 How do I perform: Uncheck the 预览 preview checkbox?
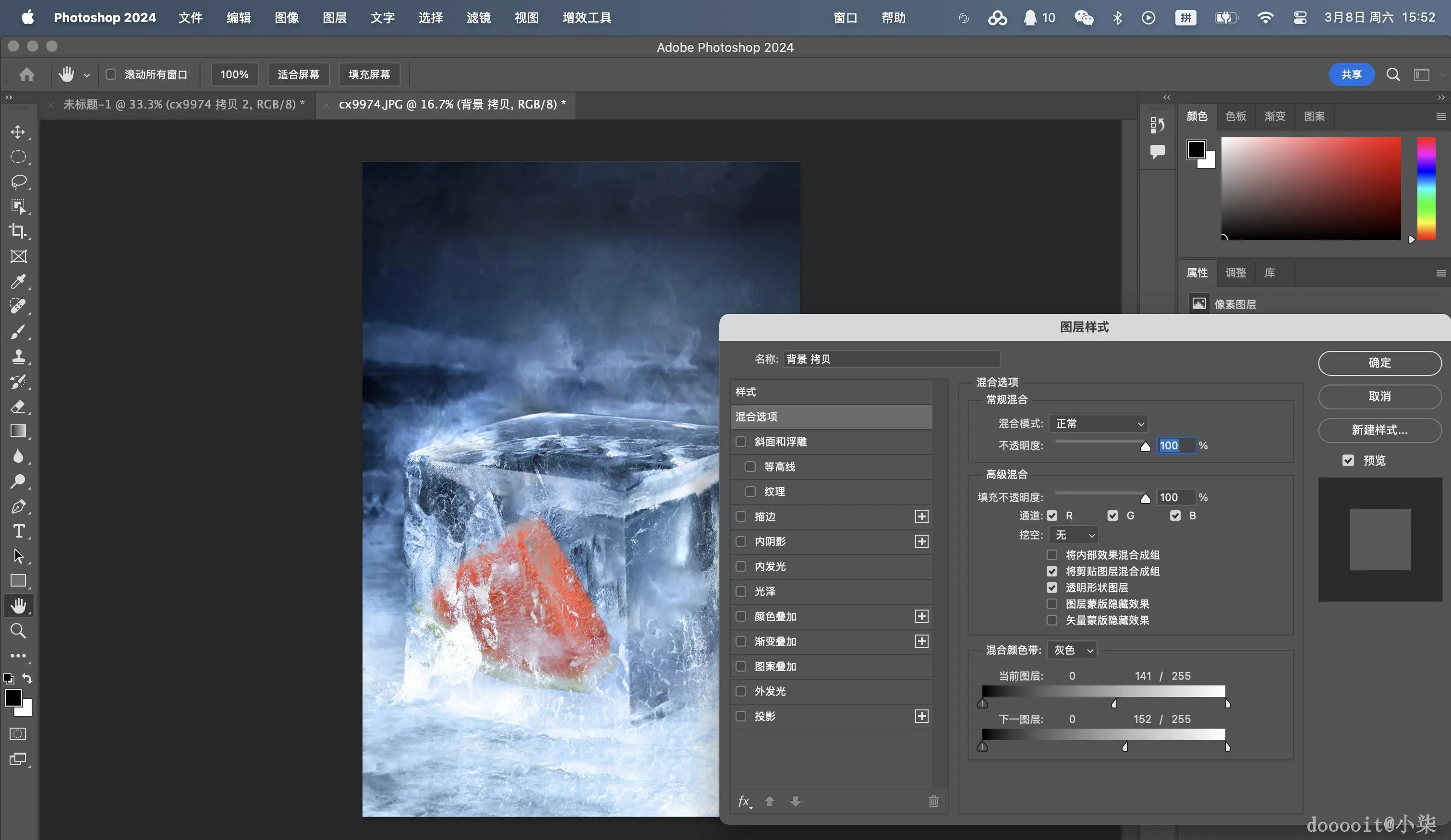[1348, 460]
